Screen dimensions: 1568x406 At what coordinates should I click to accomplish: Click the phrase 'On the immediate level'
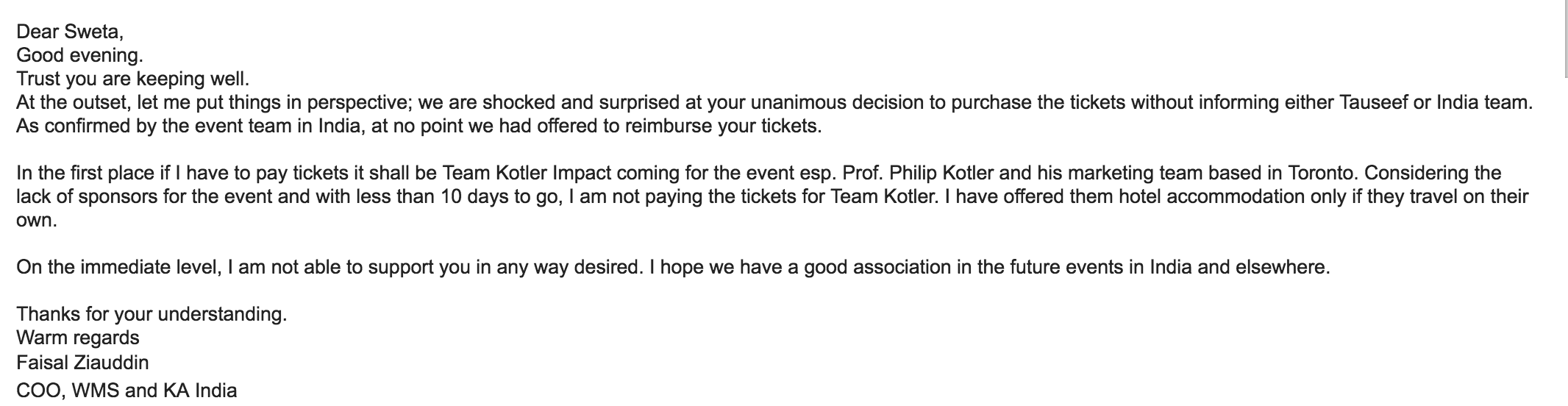(x=119, y=267)
